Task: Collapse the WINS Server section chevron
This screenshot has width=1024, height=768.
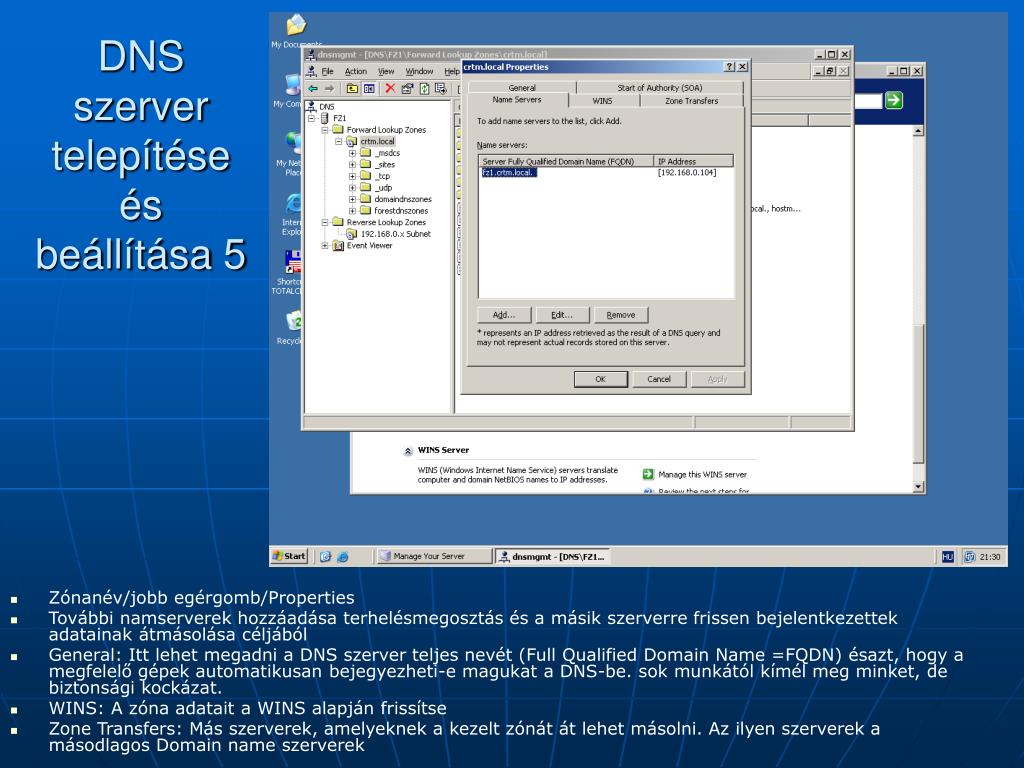Action: [x=408, y=450]
